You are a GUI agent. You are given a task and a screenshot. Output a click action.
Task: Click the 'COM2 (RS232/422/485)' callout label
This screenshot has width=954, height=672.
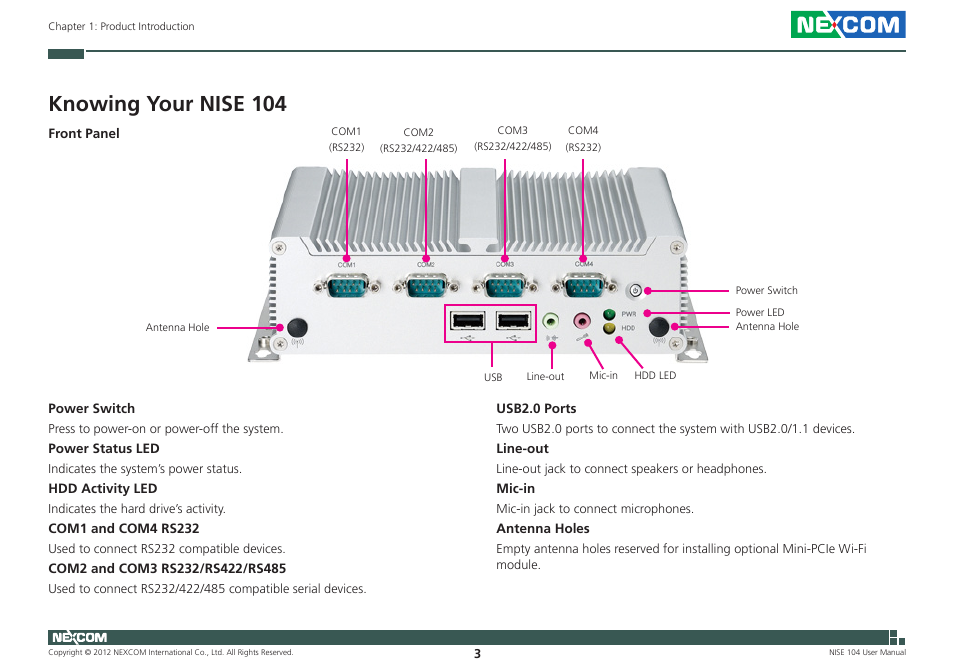pyautogui.click(x=419, y=140)
